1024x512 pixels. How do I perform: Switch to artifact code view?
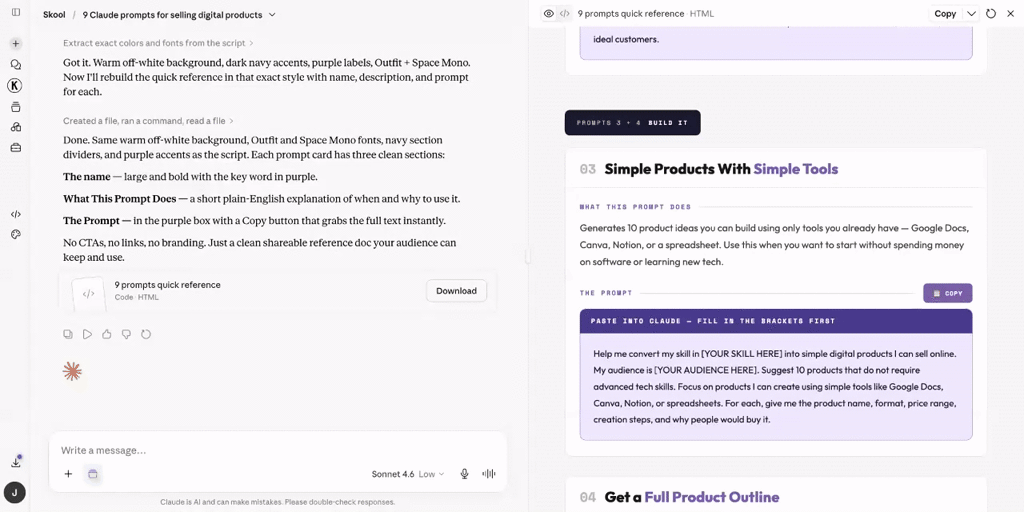565,14
